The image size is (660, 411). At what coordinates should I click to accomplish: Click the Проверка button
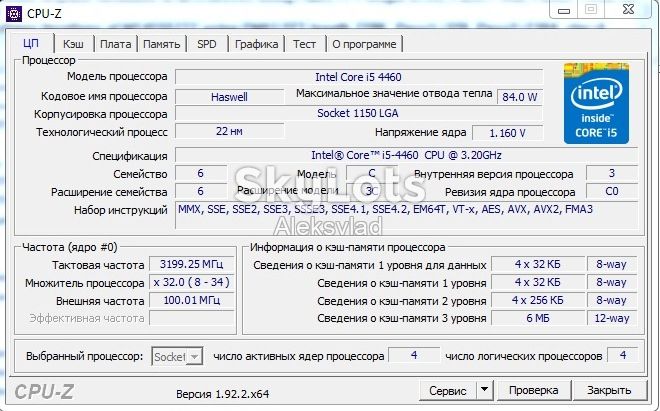click(534, 390)
